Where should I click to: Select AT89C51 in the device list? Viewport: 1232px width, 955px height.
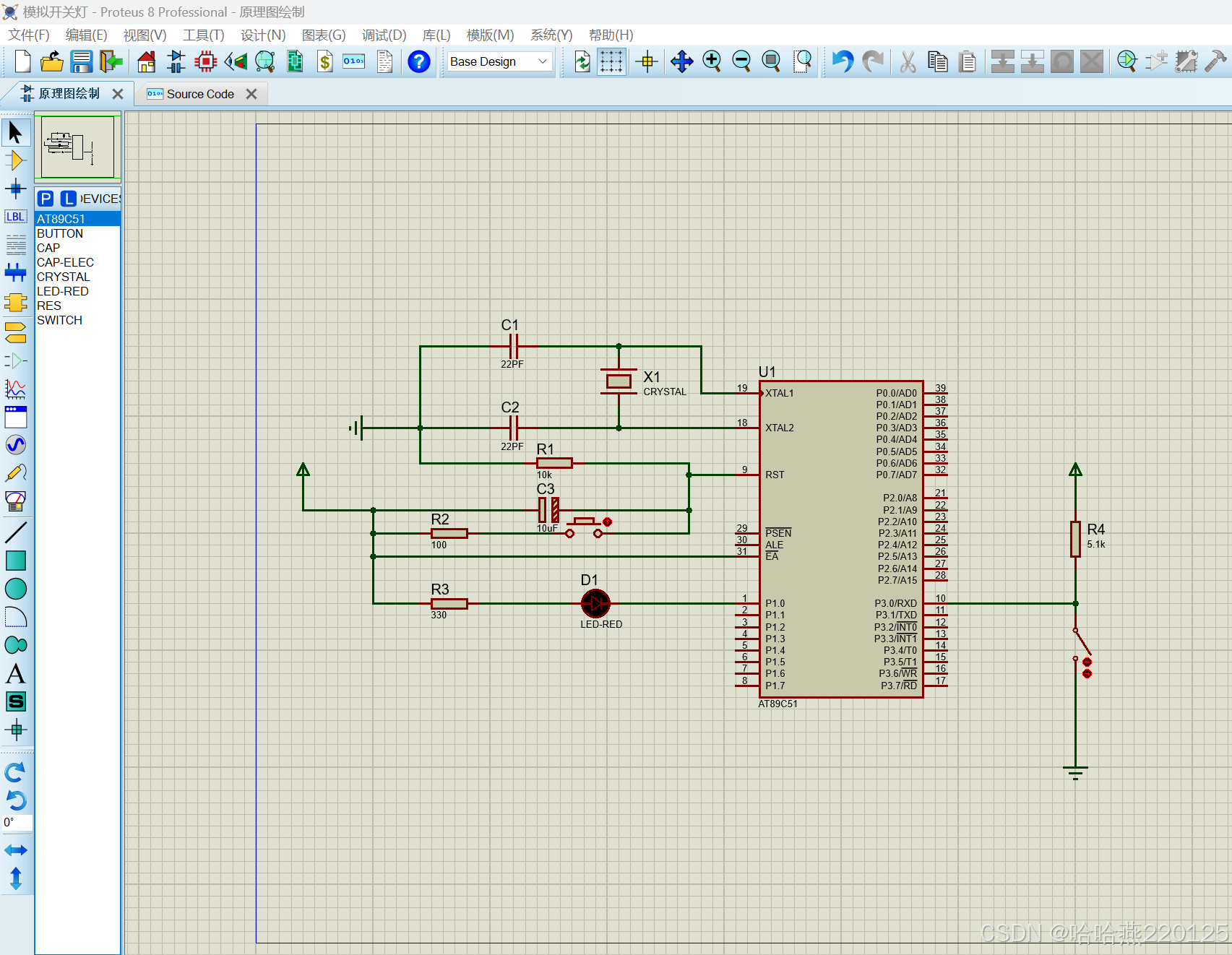click(77, 219)
